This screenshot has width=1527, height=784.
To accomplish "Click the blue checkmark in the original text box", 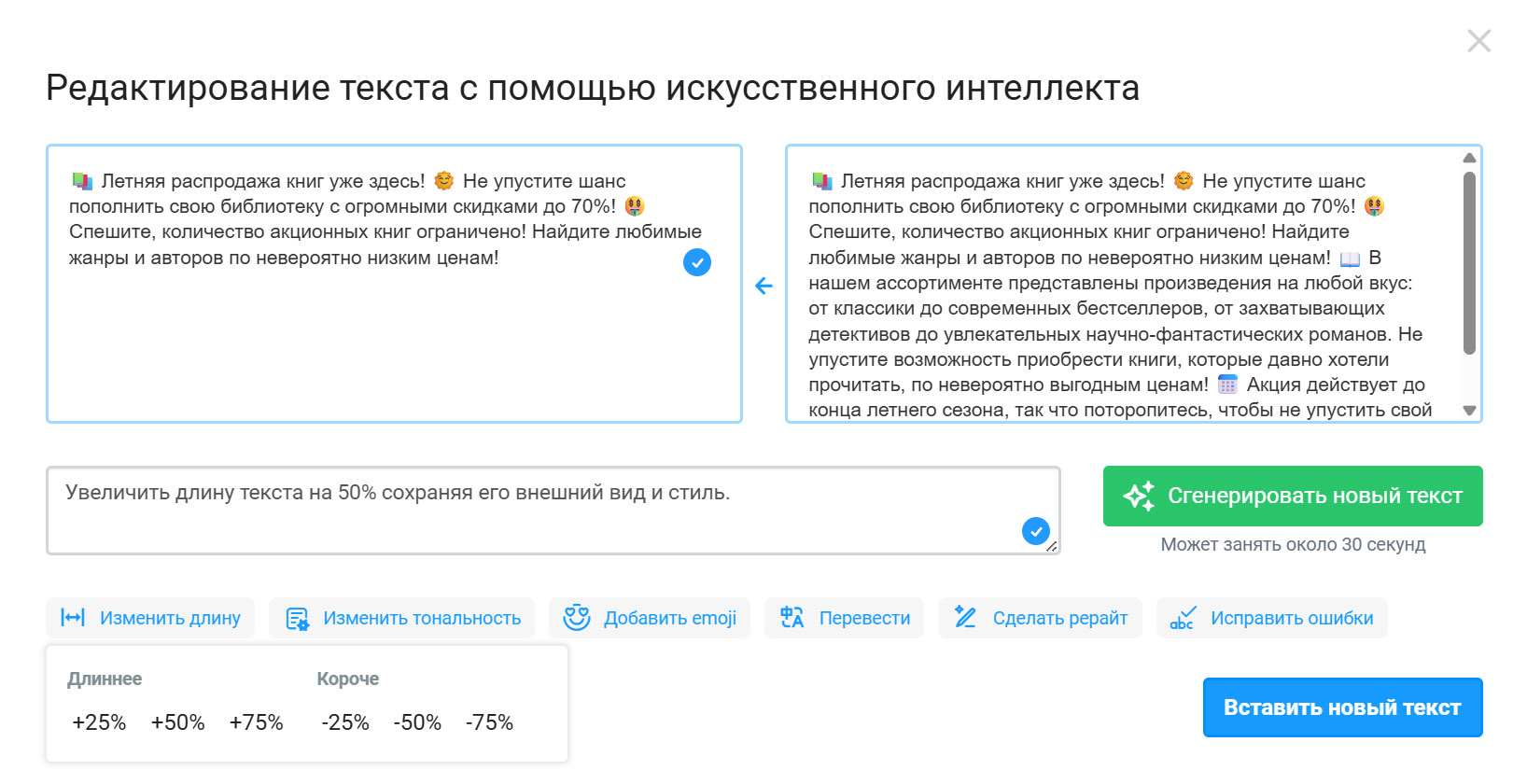I will click(697, 262).
